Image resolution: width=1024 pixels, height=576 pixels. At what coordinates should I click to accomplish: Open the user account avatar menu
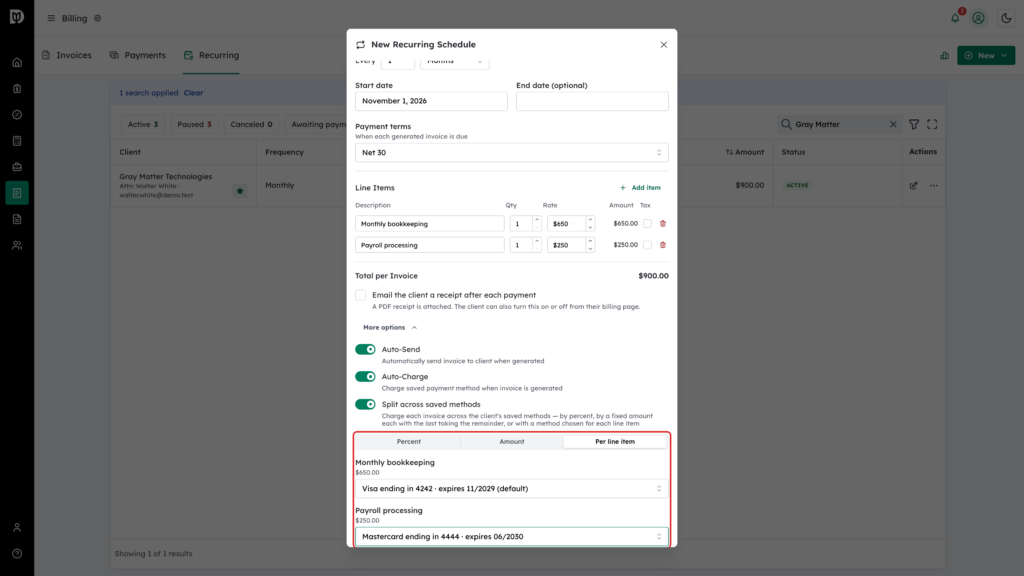click(x=978, y=18)
